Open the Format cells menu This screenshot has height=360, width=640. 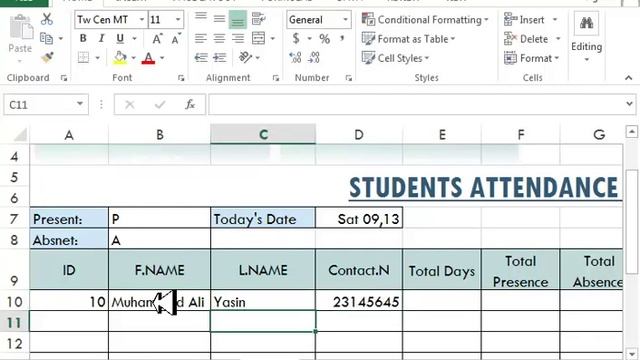(x=531, y=58)
